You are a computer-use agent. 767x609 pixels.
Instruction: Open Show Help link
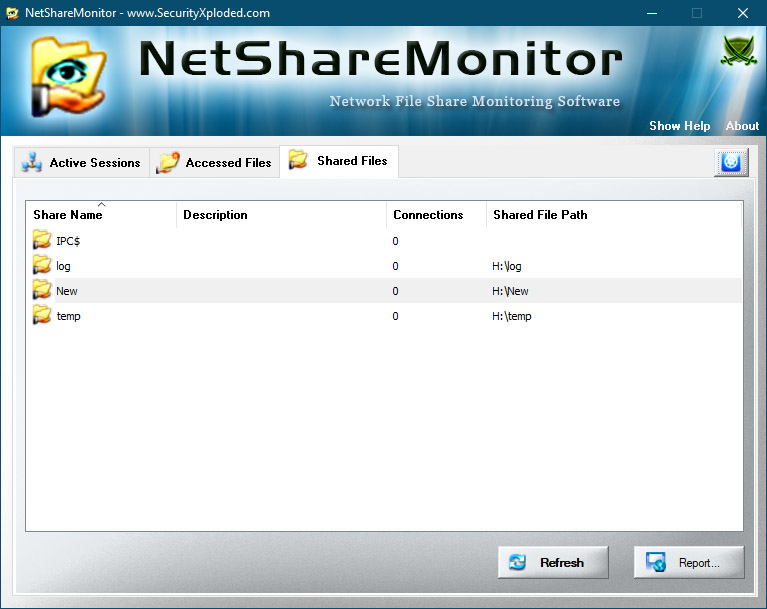[679, 126]
